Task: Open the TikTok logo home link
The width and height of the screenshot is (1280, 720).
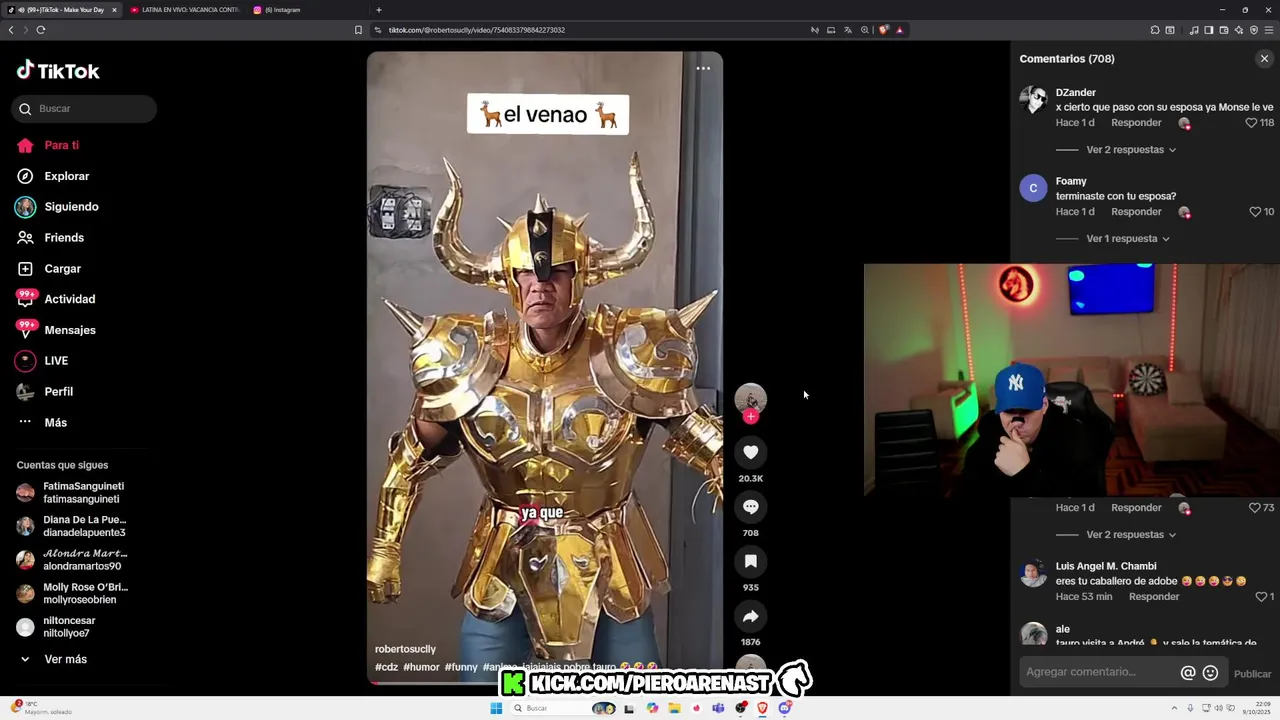Action: tap(58, 70)
